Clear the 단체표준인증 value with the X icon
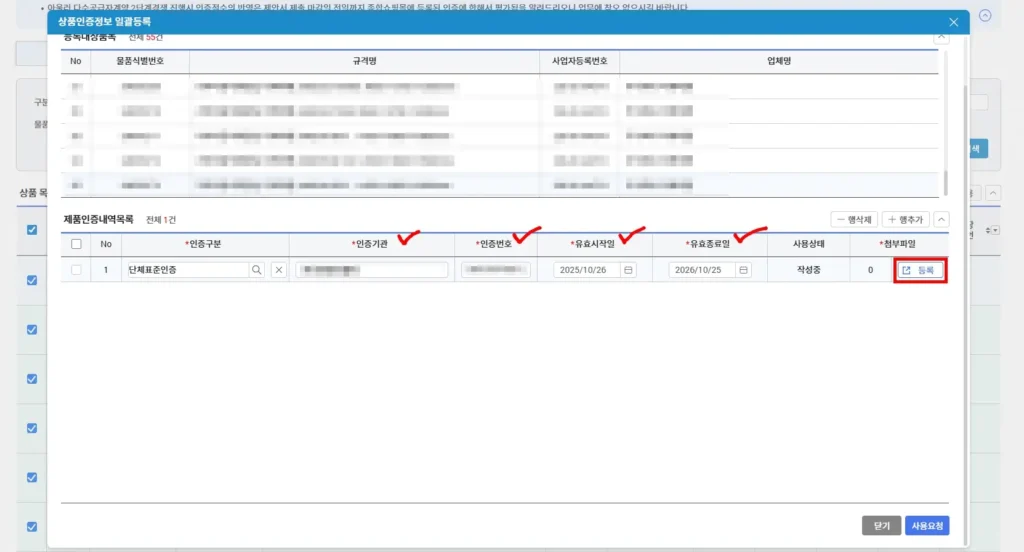The width and height of the screenshot is (1024, 552). [278, 270]
